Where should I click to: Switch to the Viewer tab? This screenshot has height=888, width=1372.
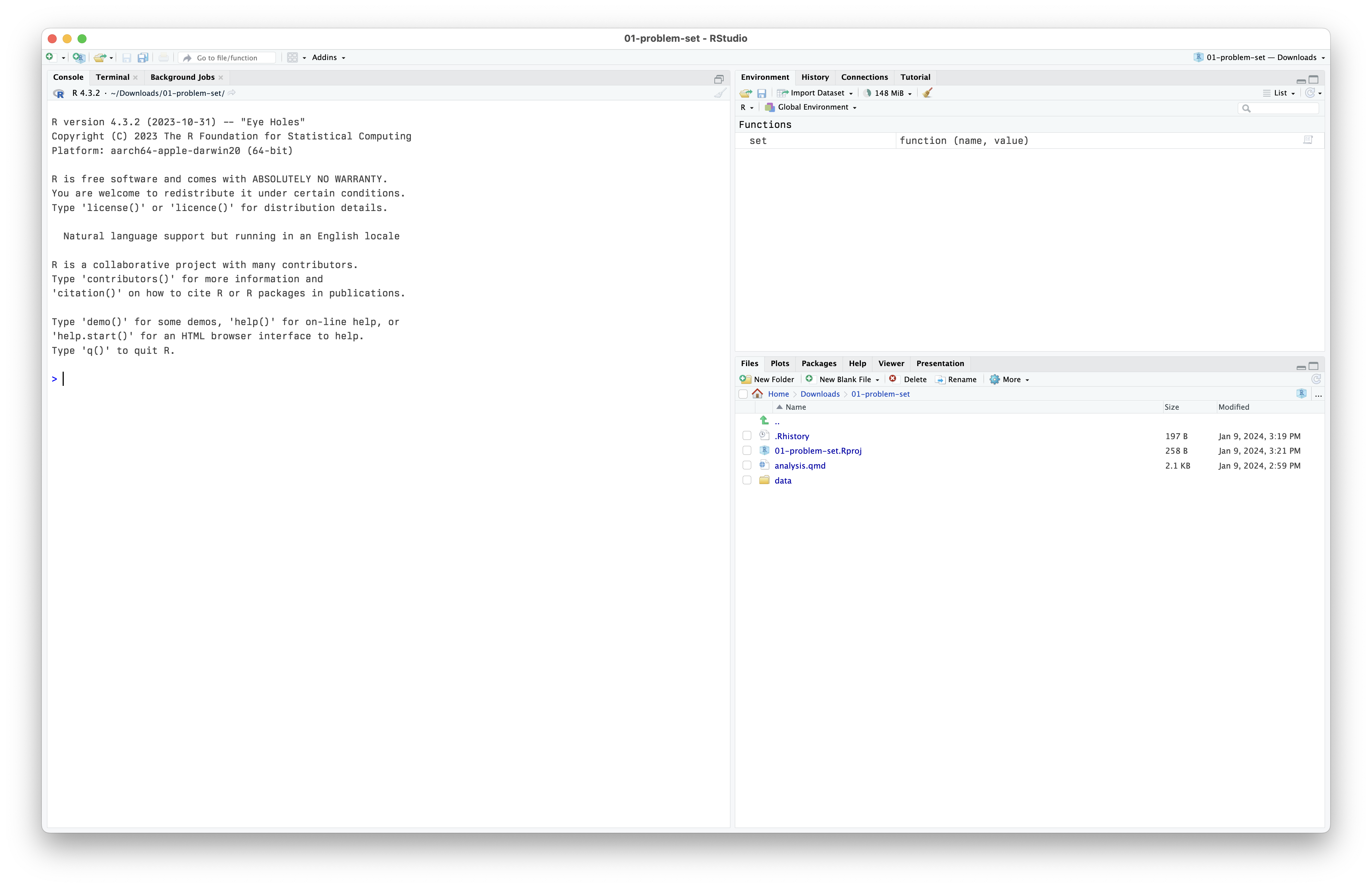click(891, 363)
